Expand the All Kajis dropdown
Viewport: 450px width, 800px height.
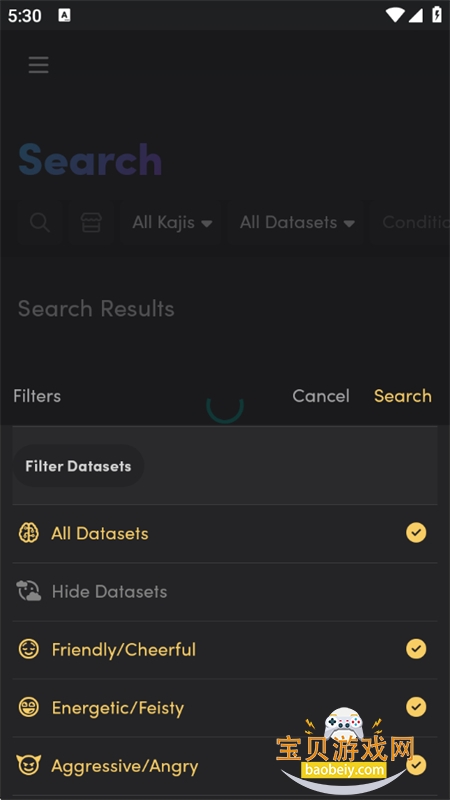pos(172,222)
